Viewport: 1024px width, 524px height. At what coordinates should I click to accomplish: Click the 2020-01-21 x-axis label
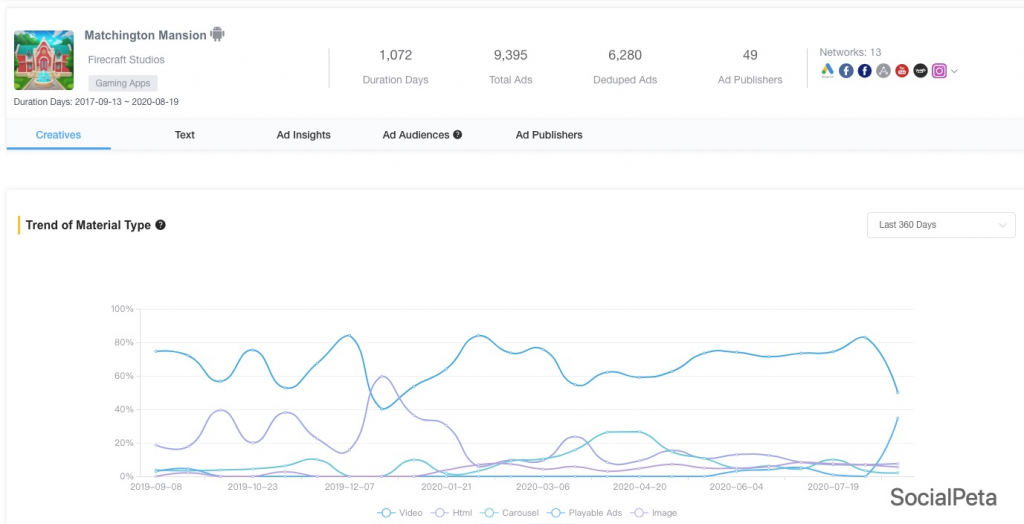coord(446,487)
